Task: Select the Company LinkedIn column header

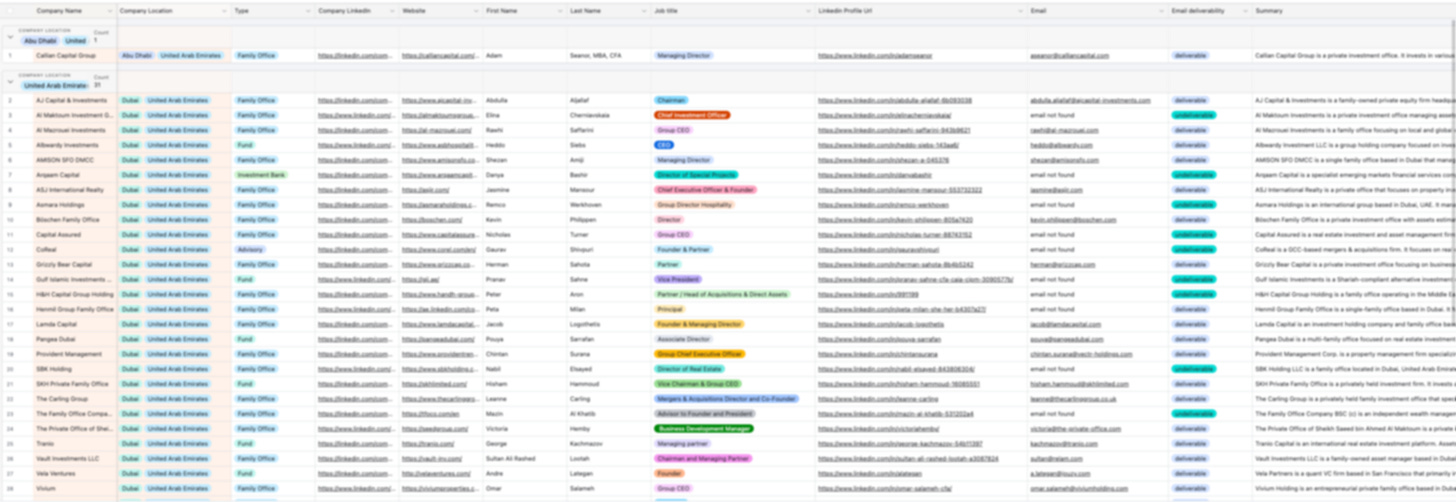Action: coord(356,10)
